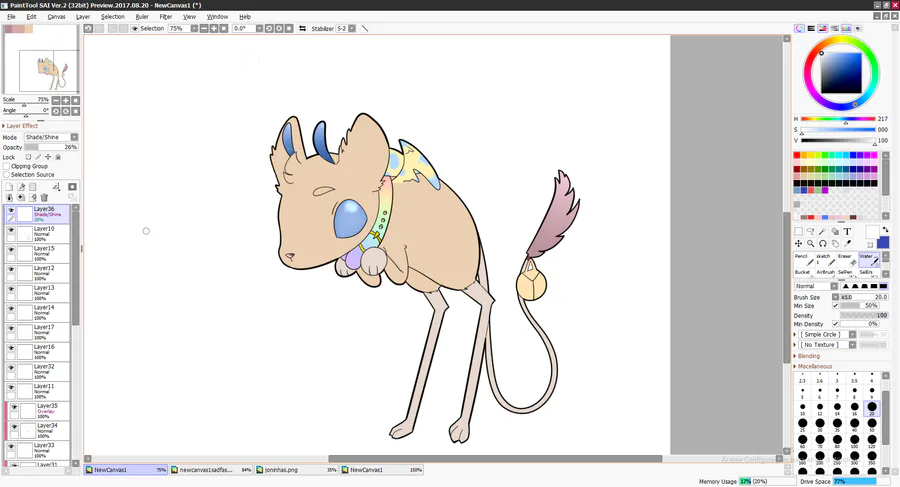Viewport: 900px width, 487px height.
Task: Enable the Selection Source checkbox
Action: (7, 175)
